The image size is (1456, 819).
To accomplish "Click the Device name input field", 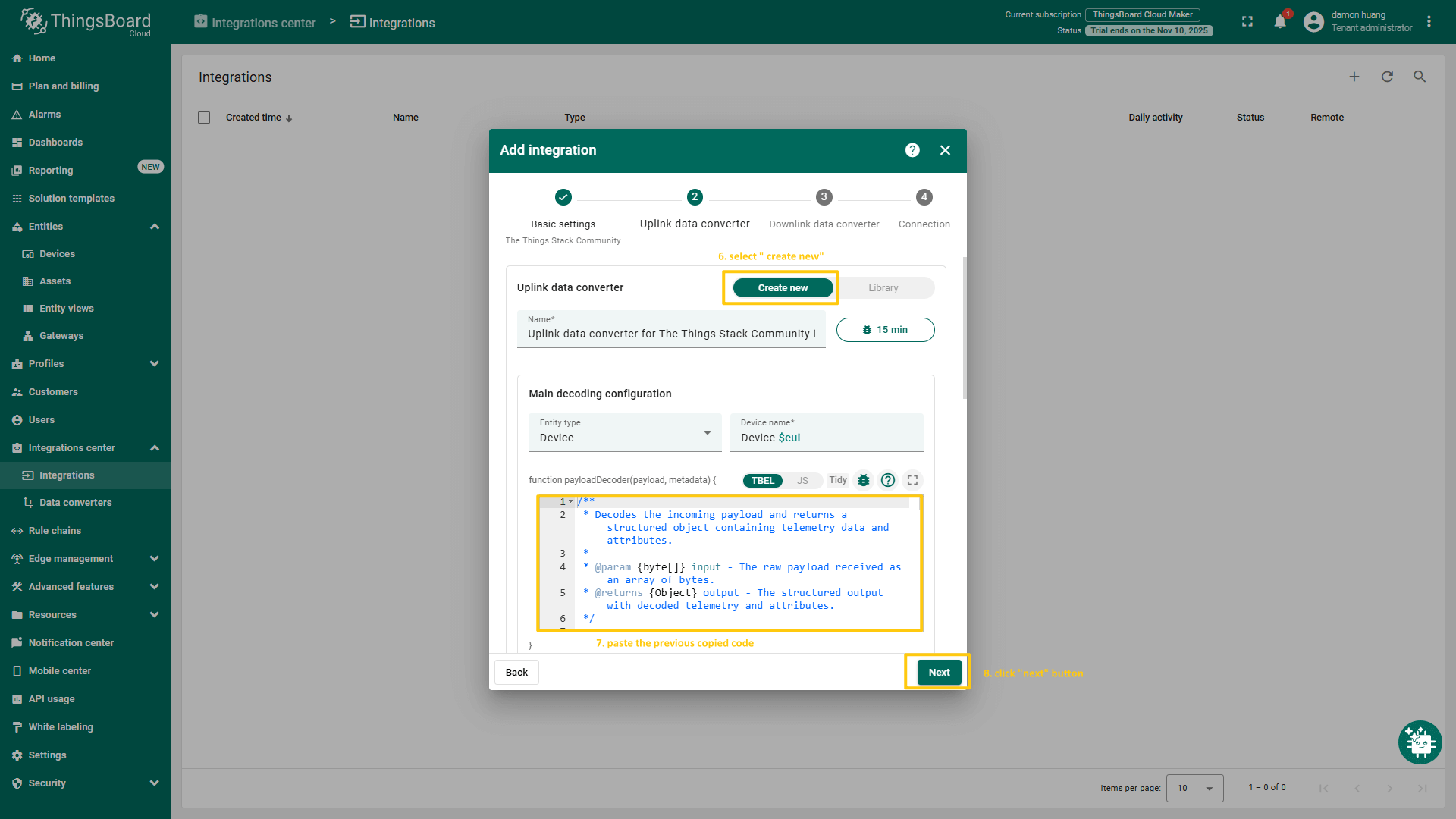I will 827,438.
